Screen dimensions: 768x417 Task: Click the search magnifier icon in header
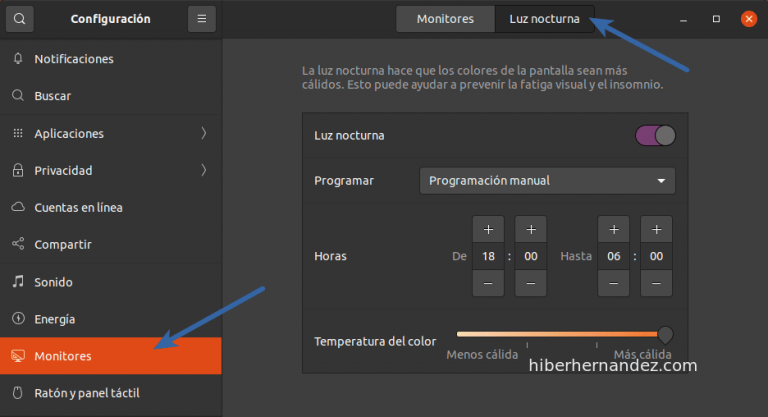tap(20, 18)
